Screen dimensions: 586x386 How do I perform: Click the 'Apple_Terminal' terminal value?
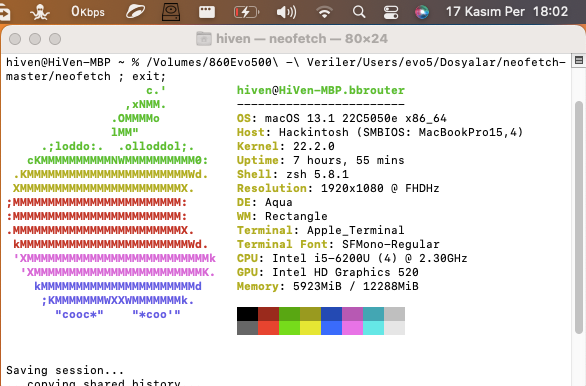click(x=356, y=230)
